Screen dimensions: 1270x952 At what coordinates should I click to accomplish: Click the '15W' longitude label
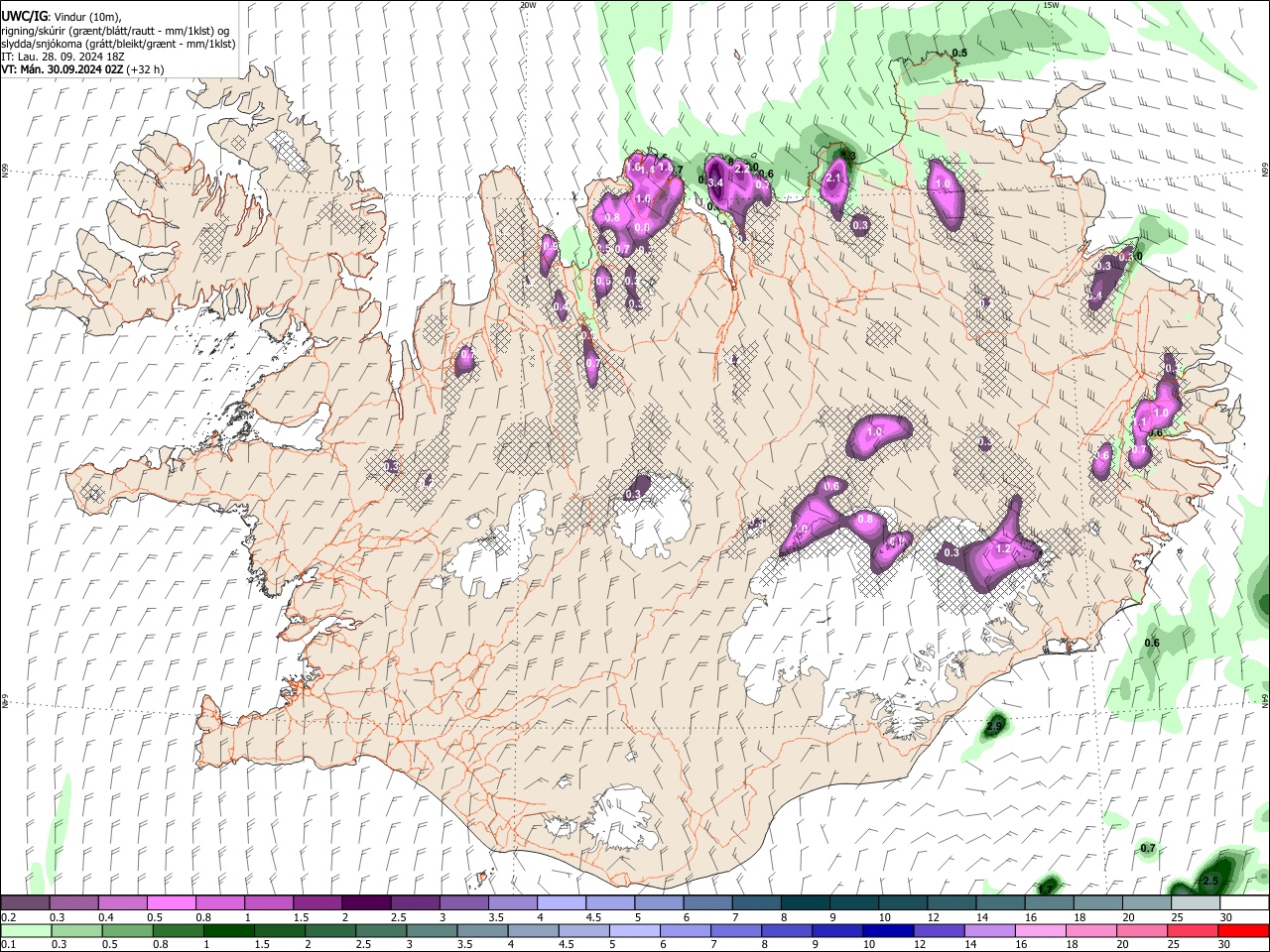point(1052,5)
